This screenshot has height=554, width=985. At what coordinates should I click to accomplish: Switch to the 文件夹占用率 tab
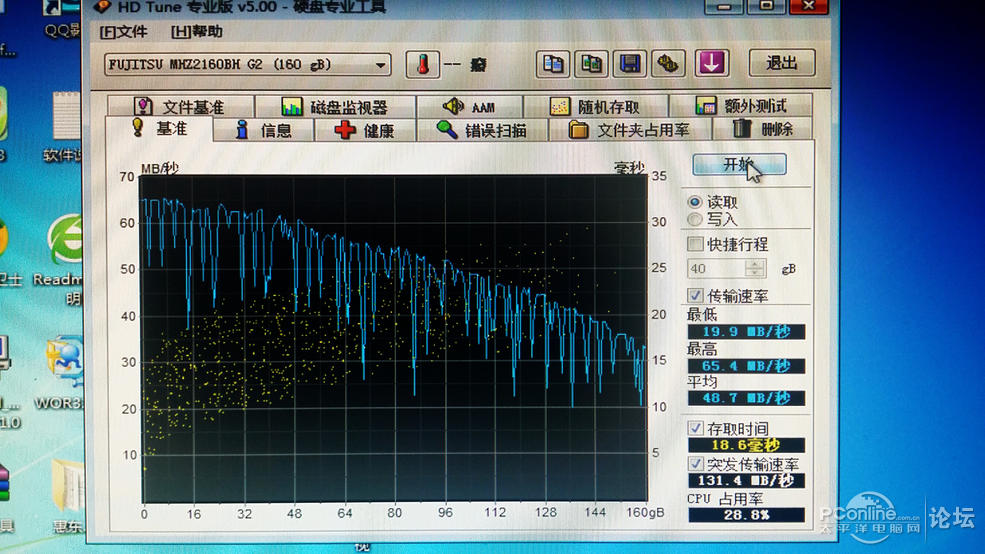pyautogui.click(x=630, y=130)
